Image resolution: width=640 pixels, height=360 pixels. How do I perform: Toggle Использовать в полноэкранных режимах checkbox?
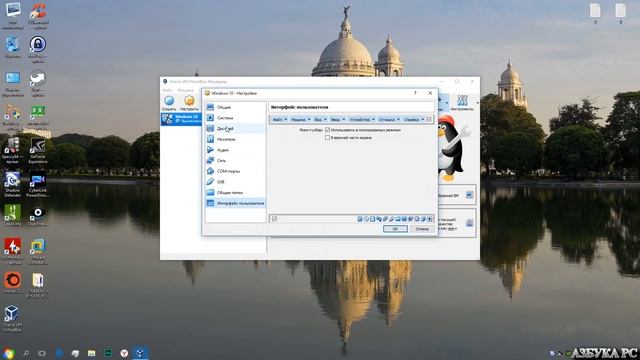coord(327,130)
